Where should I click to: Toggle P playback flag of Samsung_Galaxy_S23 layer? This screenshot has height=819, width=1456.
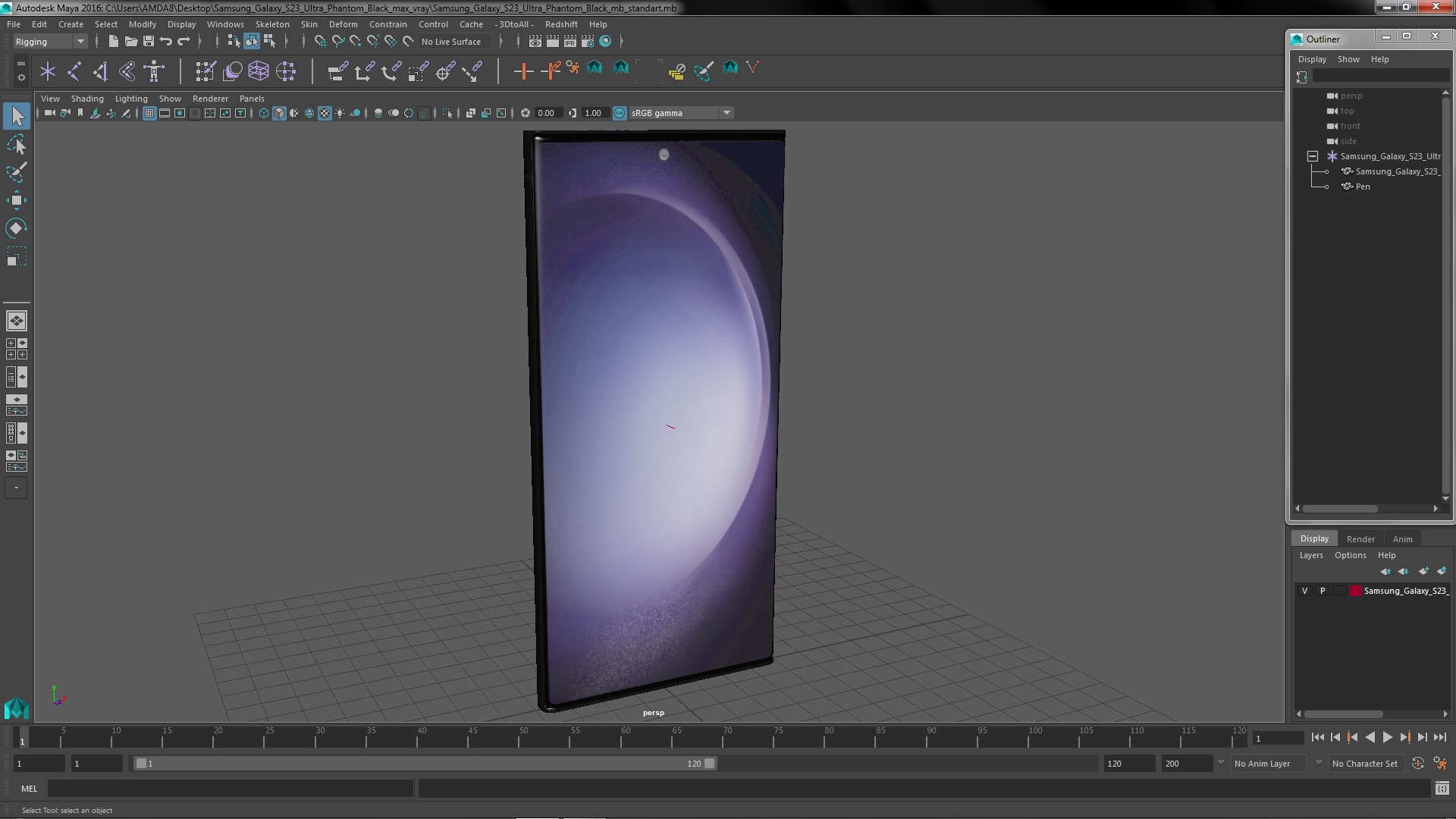pyautogui.click(x=1323, y=591)
